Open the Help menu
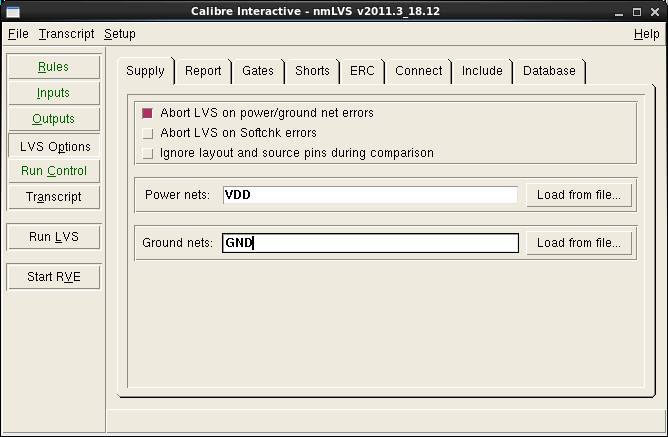This screenshot has width=668, height=437. pyautogui.click(x=646, y=34)
